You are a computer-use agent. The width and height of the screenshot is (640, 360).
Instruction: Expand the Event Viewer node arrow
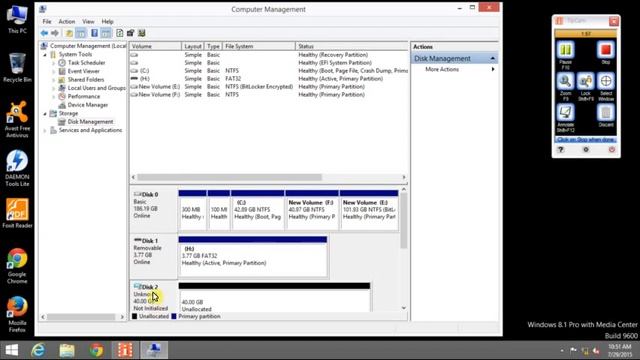coord(53,71)
